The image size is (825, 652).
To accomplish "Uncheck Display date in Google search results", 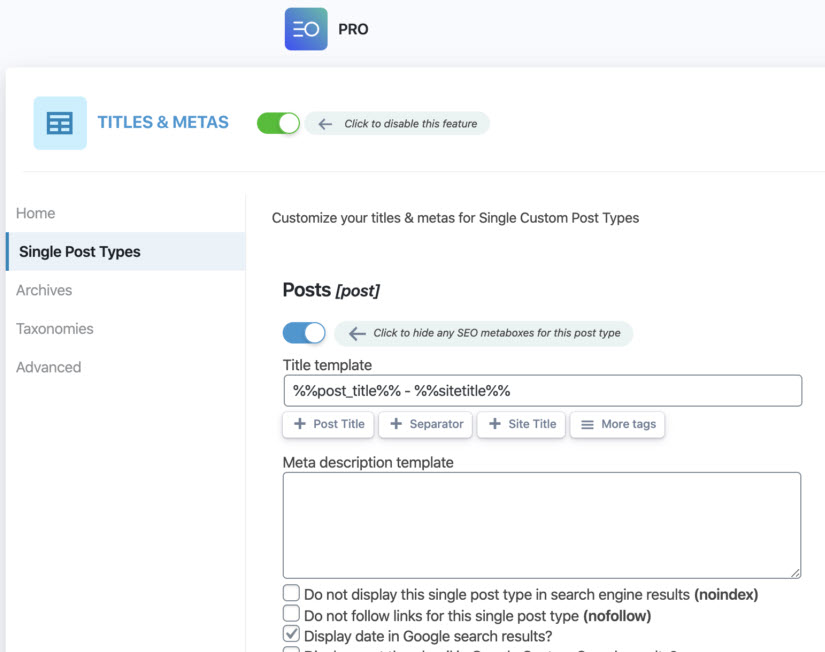I will pos(291,634).
